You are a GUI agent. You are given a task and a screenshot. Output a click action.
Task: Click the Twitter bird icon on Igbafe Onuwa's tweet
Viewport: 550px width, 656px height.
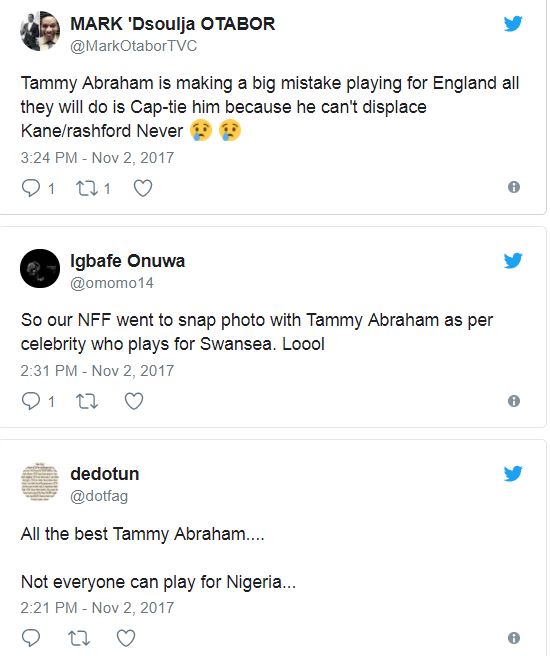(x=513, y=261)
